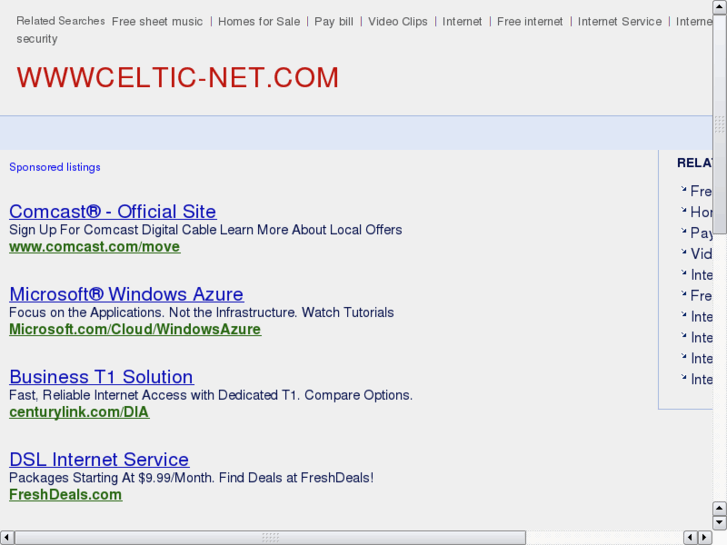Click the vertical scrollbar thumb
The width and height of the screenshot is (727, 545).
(719, 124)
